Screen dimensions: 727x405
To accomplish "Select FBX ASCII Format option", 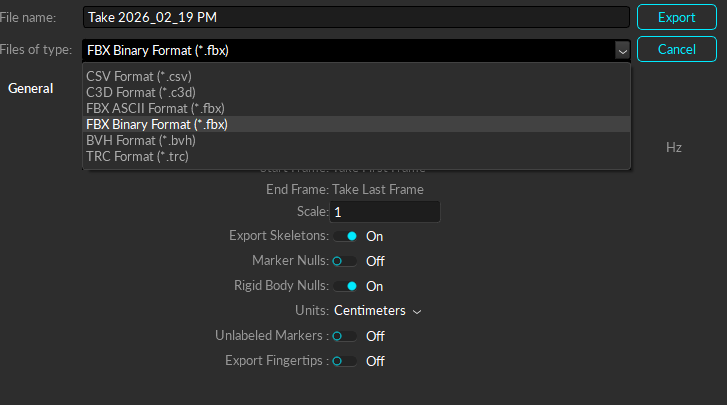I will click(x=156, y=108).
